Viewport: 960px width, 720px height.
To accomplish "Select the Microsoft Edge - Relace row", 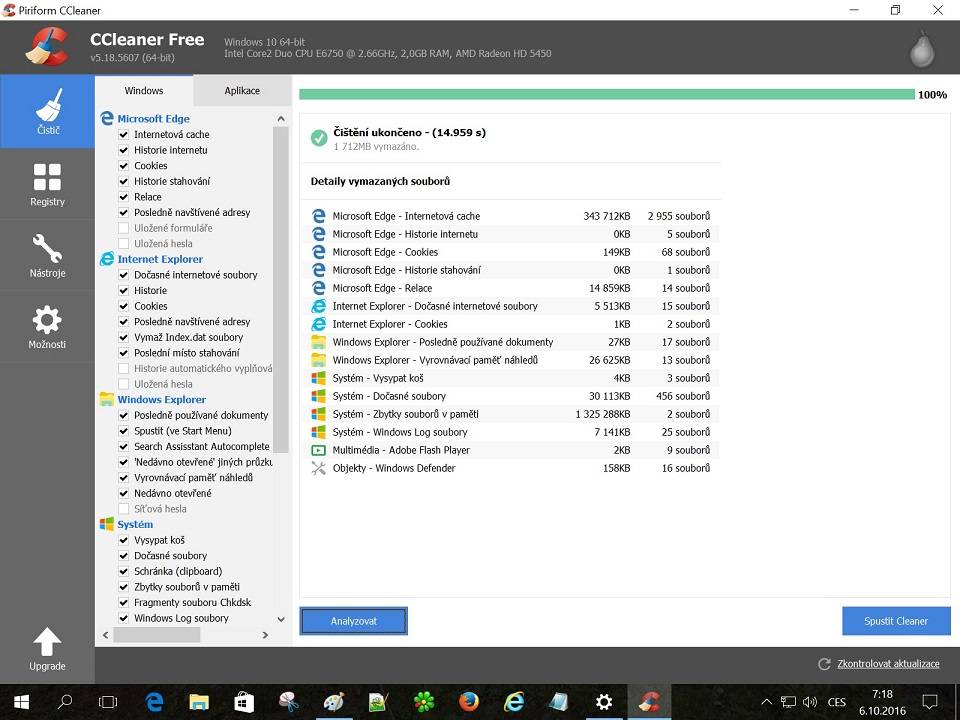I will click(x=511, y=288).
